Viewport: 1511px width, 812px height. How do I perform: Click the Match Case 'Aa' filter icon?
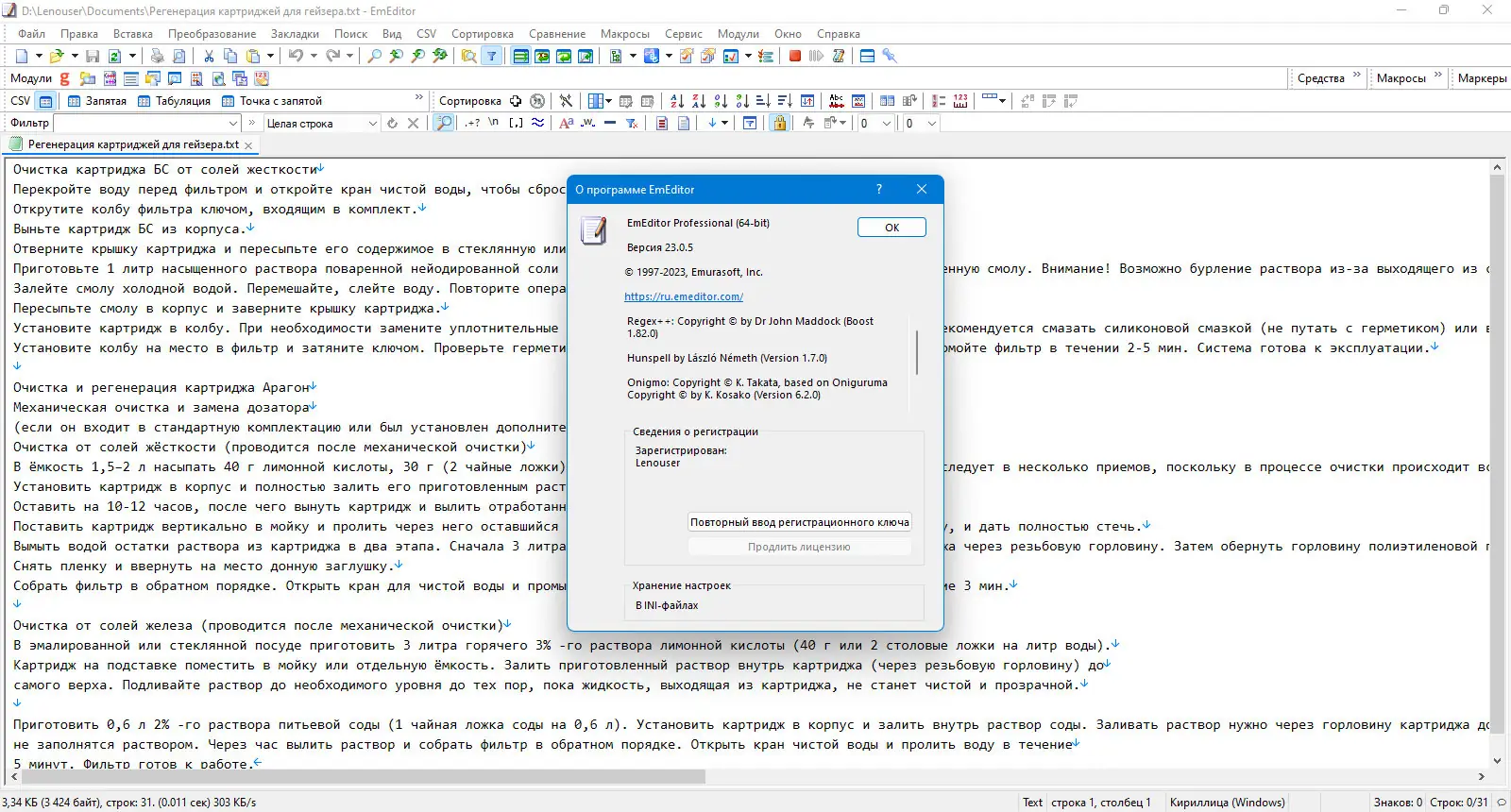(567, 124)
